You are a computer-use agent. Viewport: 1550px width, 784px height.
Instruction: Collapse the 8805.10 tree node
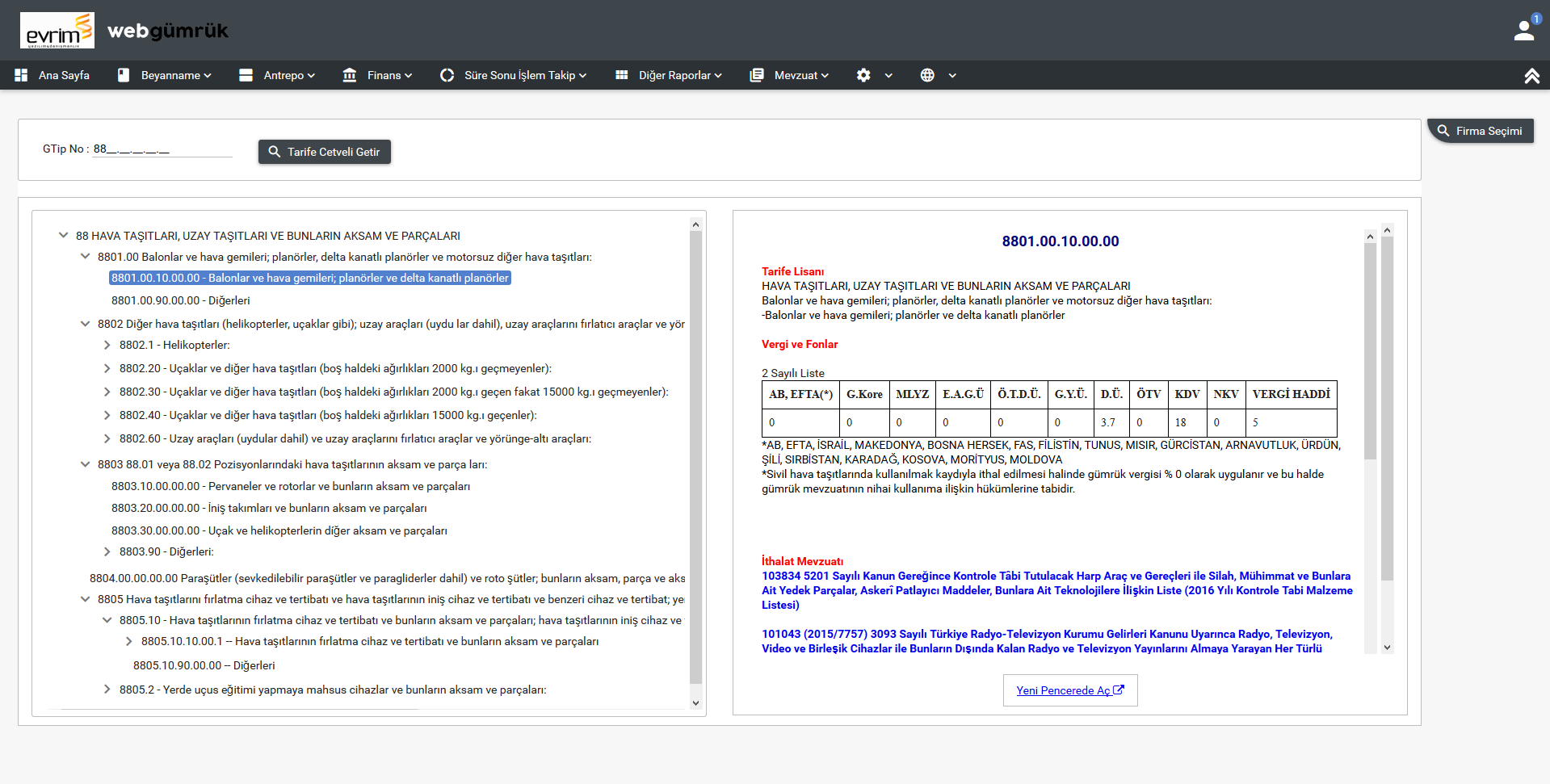coord(107,620)
